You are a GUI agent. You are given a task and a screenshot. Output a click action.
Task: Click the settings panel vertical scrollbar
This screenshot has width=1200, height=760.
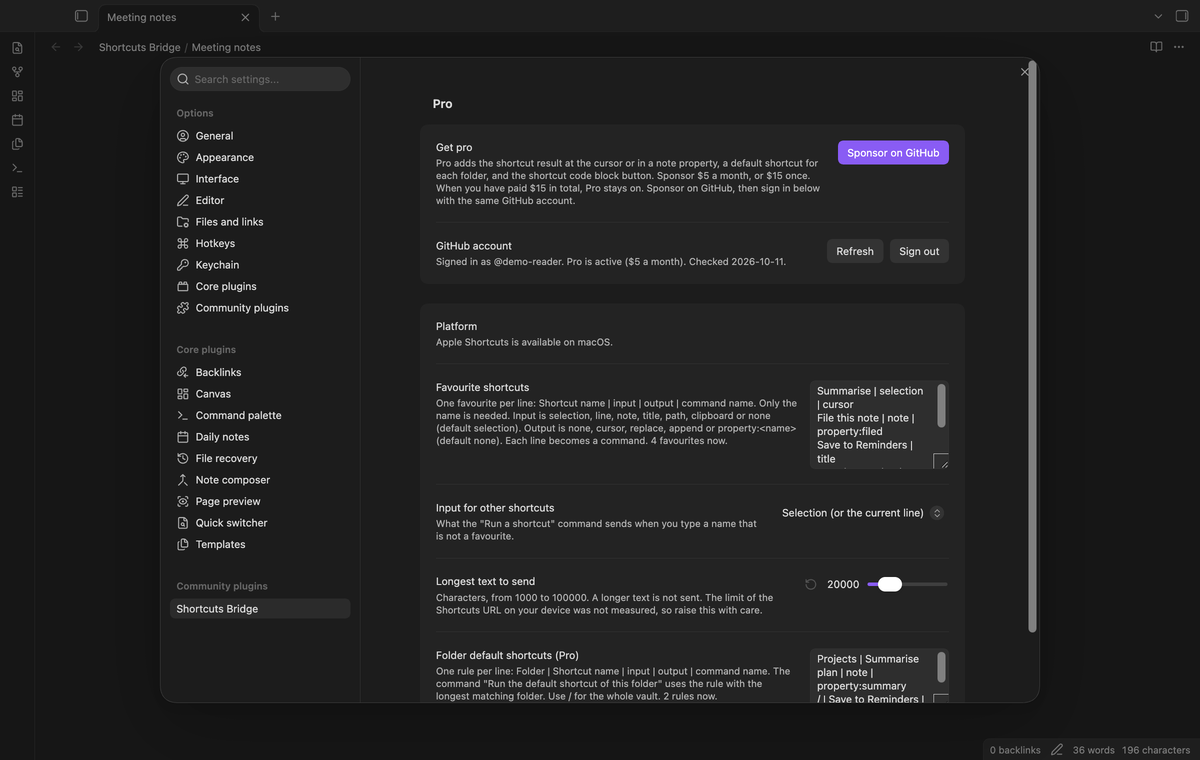1032,346
